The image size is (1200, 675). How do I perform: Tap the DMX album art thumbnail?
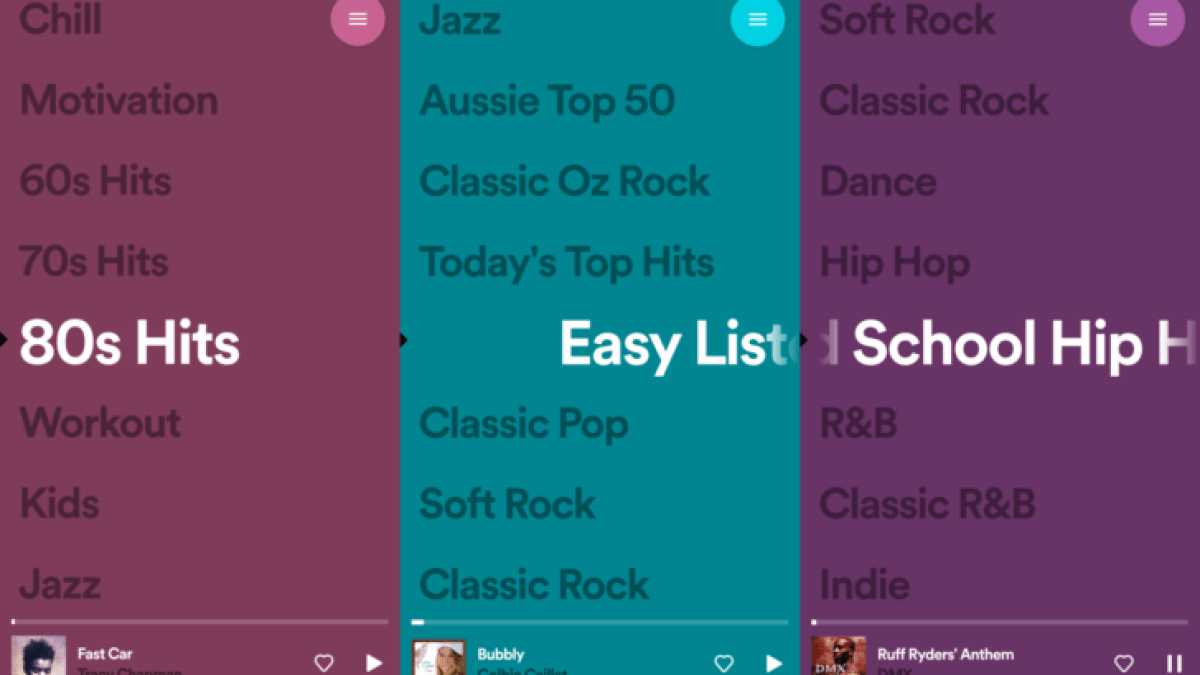838,656
